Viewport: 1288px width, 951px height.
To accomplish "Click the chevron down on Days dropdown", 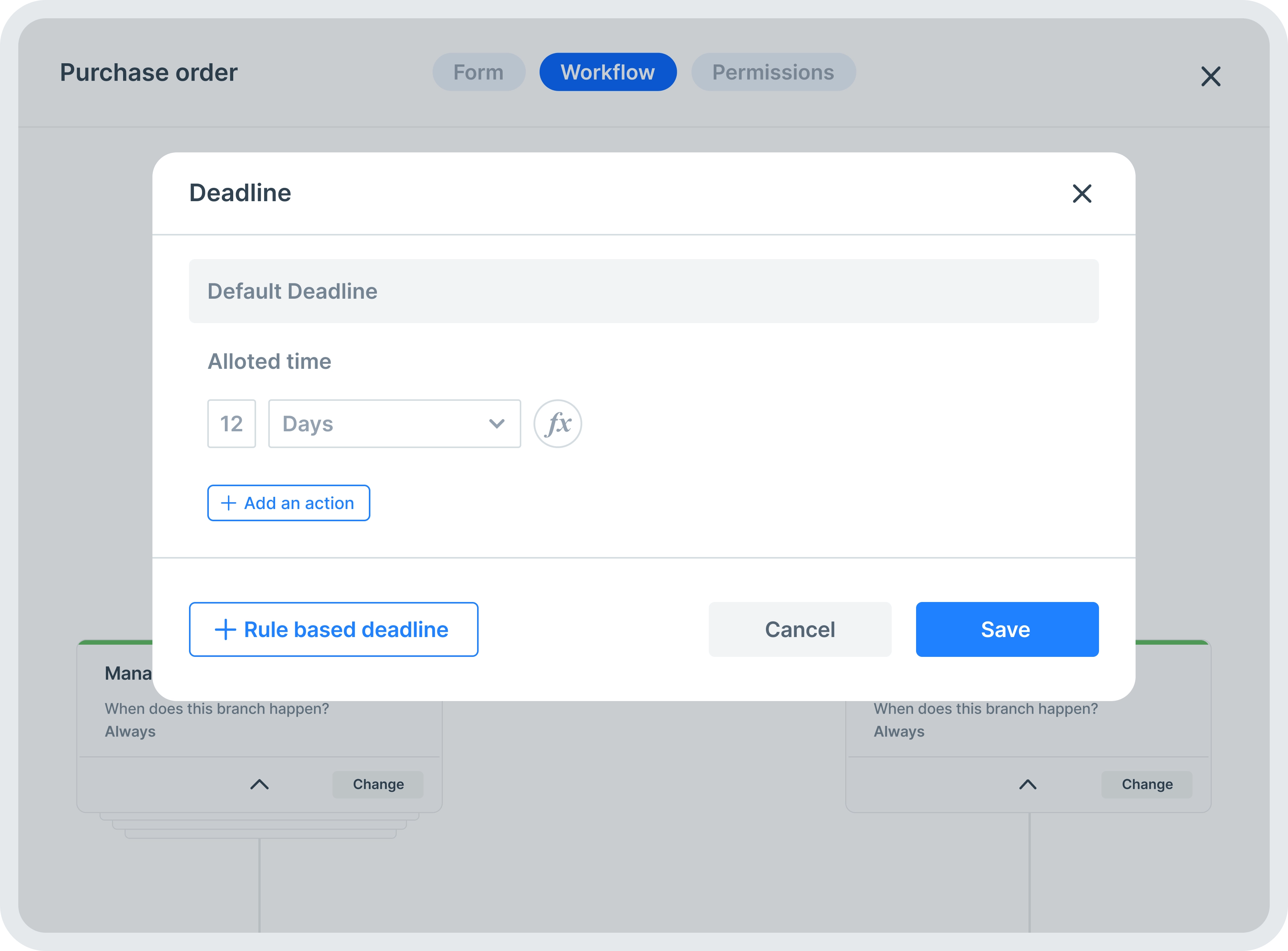I will [x=496, y=422].
